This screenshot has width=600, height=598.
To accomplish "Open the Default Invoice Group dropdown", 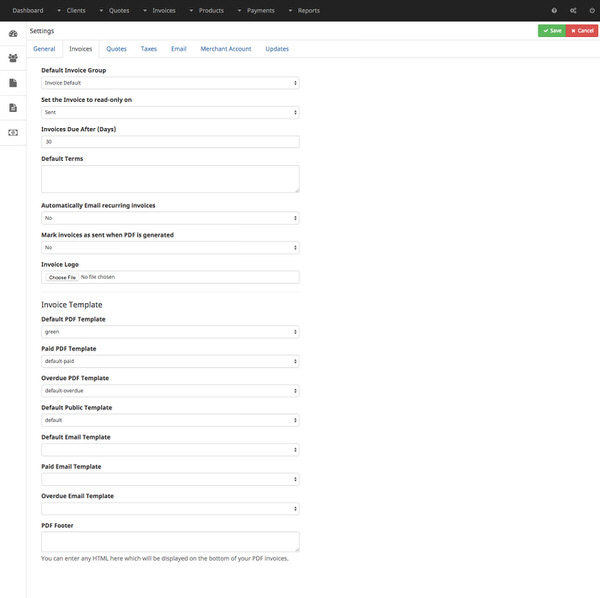I will [170, 83].
